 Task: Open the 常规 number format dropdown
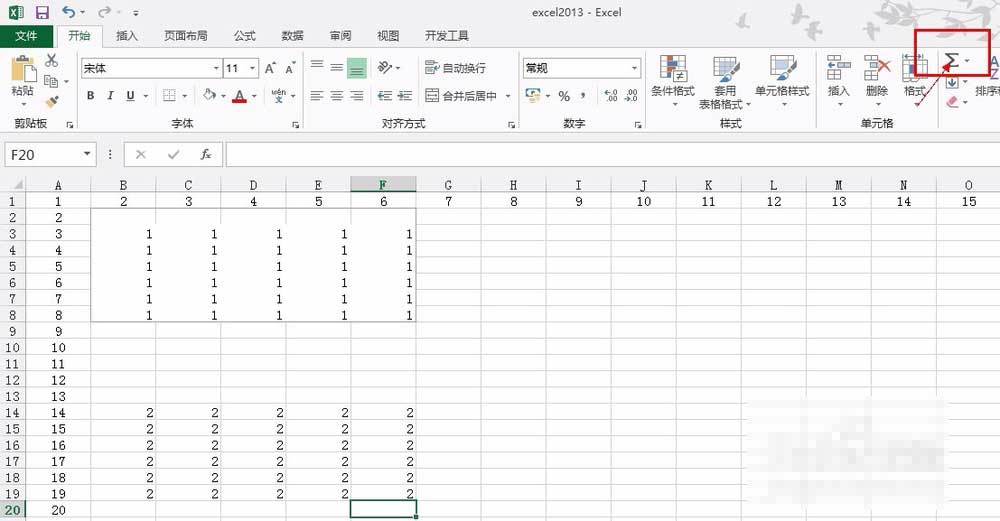tap(635, 68)
